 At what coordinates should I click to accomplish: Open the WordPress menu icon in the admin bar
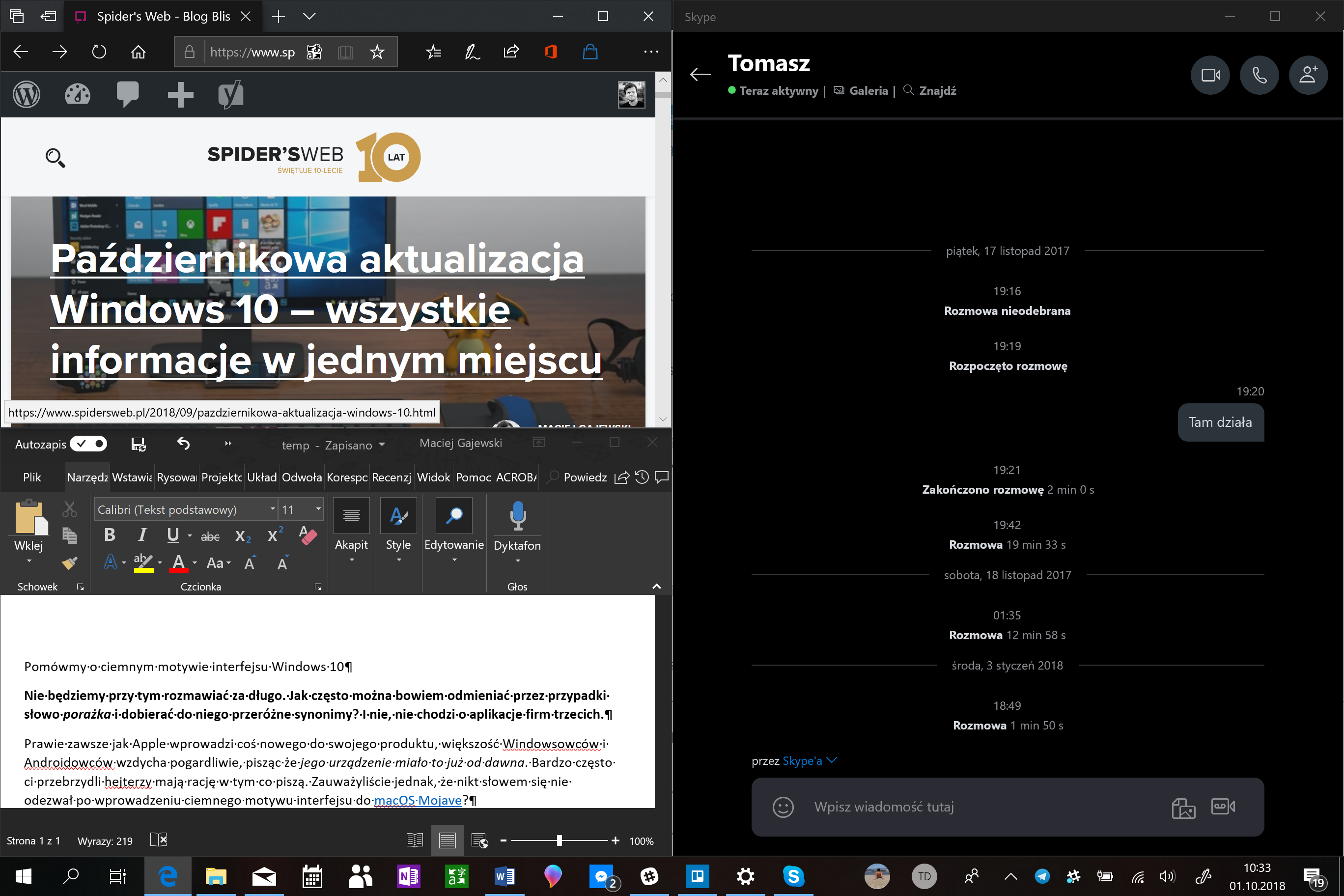[27, 95]
